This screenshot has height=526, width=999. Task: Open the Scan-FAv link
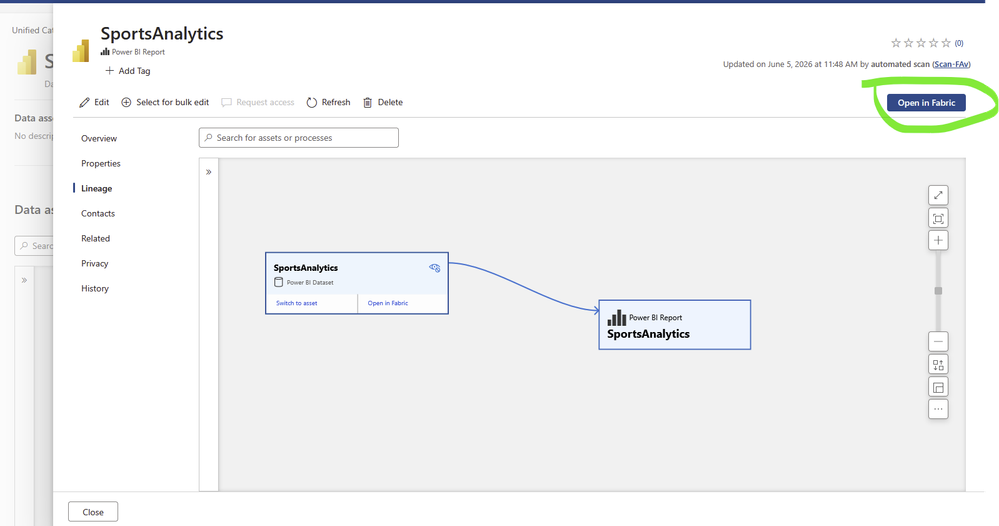click(951, 64)
